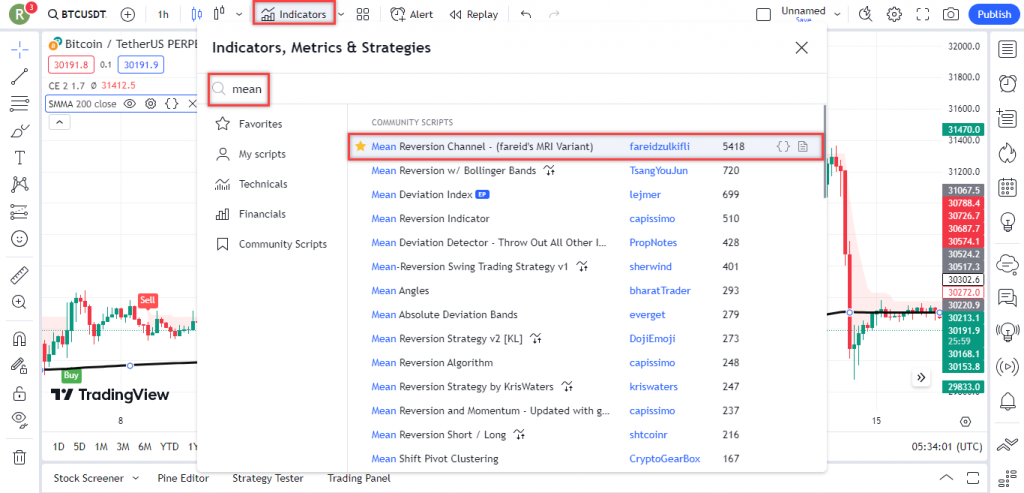Select the zoom in tool
Screen dimensions: 1024x493
pos(20,302)
